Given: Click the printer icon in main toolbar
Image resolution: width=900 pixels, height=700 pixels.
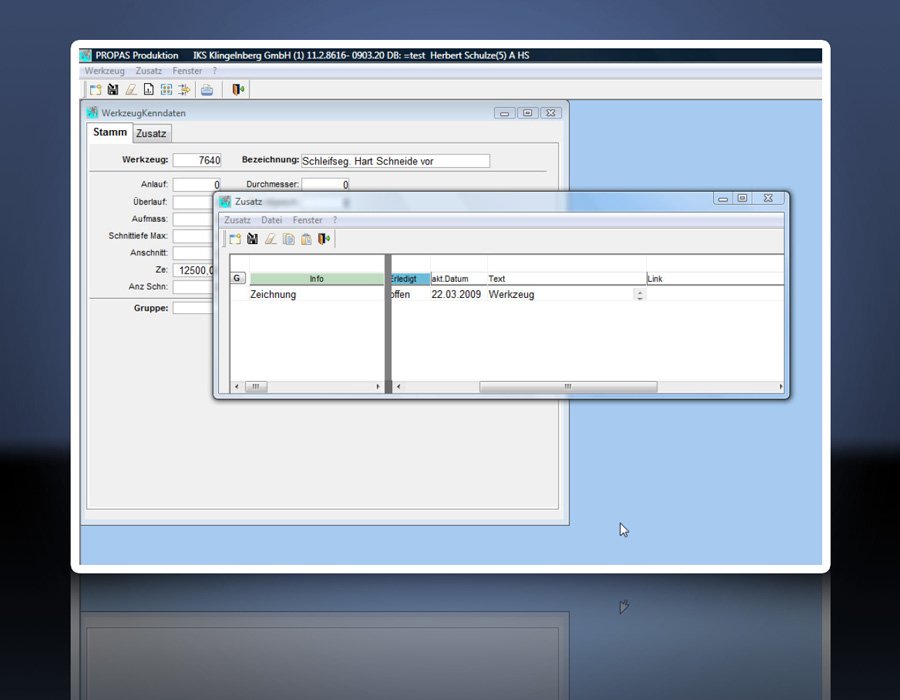Looking at the screenshot, I should pyautogui.click(x=207, y=90).
